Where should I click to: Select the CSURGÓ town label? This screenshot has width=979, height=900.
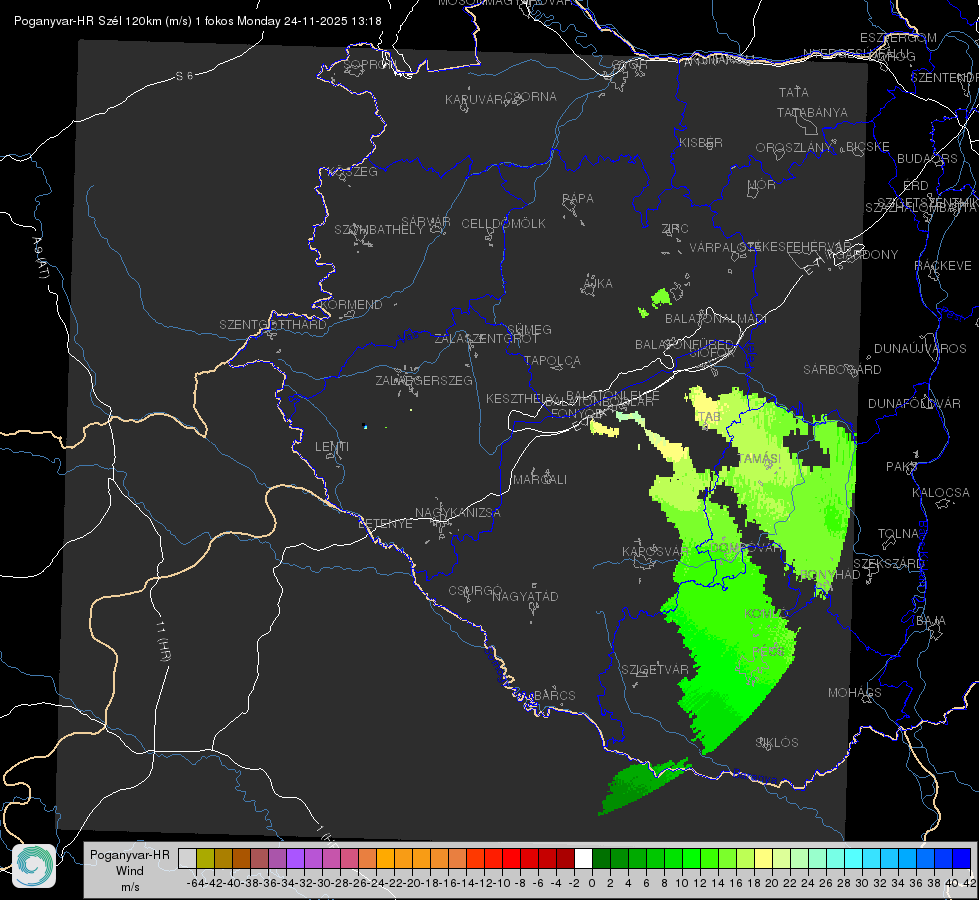[475, 591]
